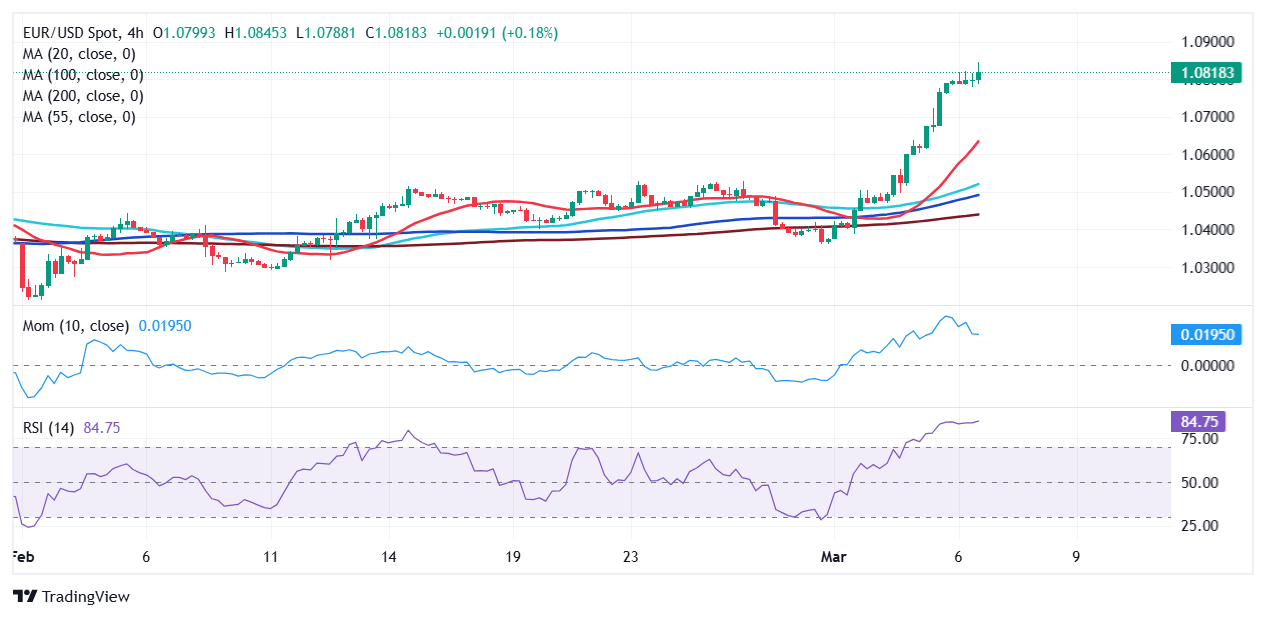1266x618 pixels.
Task: Select the MA (55, close, 0) legend
Action: (79, 117)
